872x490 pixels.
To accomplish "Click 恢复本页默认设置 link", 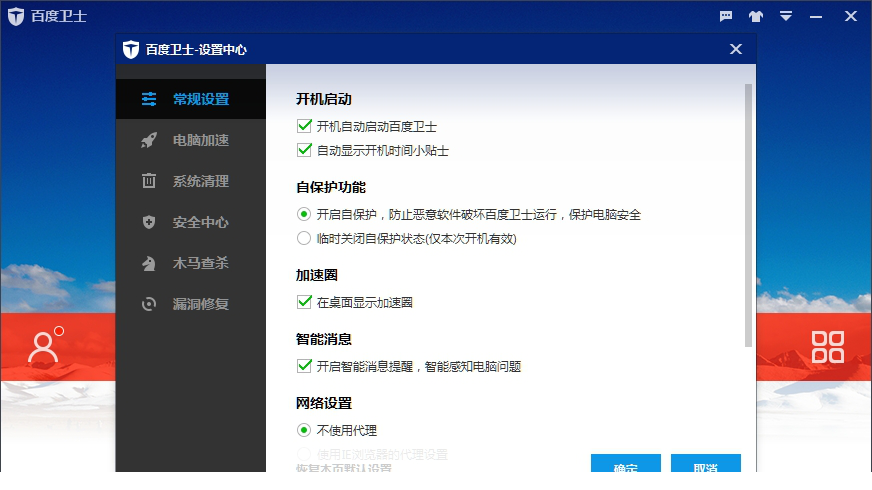I will [x=344, y=468].
